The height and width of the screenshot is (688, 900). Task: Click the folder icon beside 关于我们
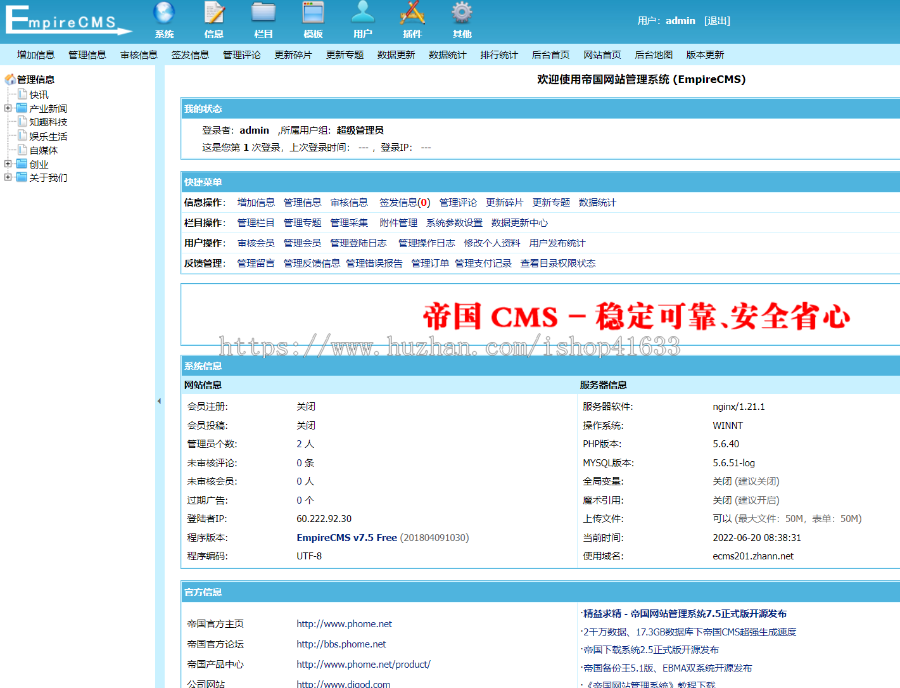tap(22, 177)
